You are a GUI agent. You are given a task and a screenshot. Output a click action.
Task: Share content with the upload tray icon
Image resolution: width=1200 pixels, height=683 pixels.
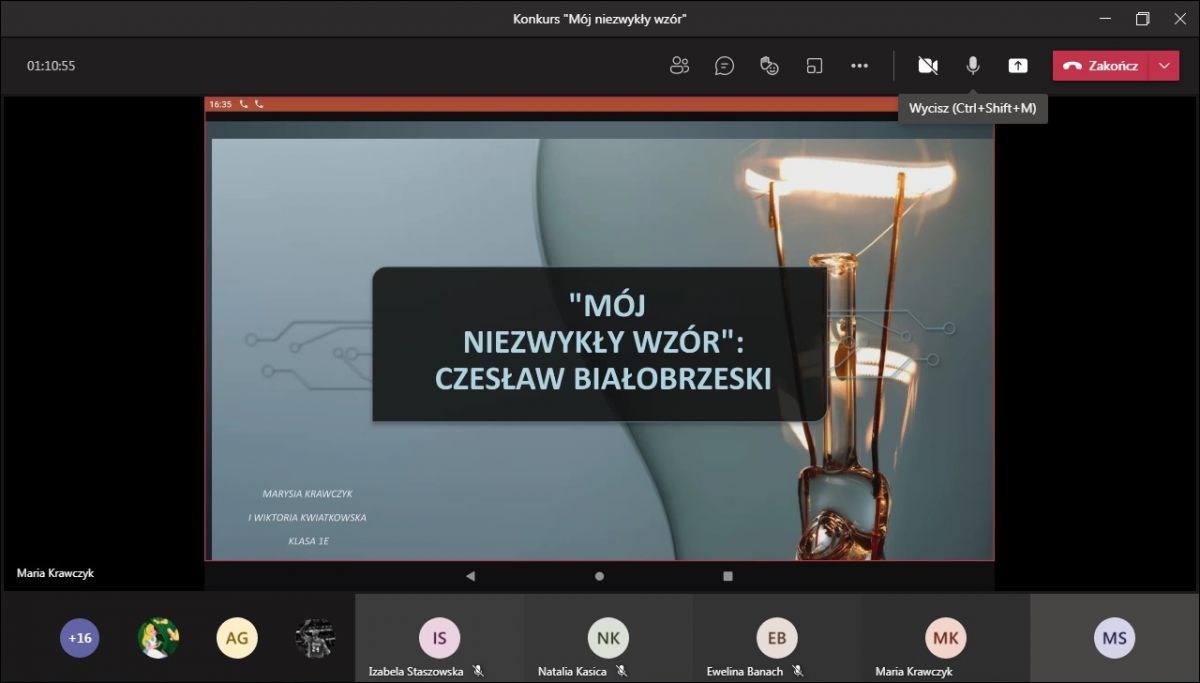pos(1018,66)
